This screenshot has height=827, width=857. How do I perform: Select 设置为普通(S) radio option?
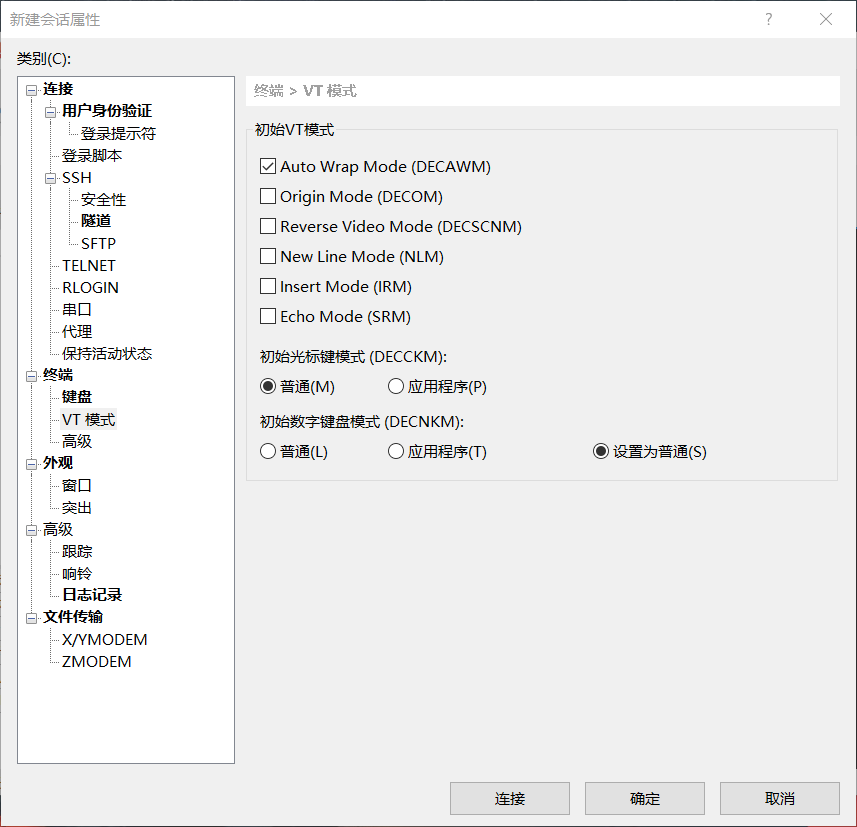point(601,451)
